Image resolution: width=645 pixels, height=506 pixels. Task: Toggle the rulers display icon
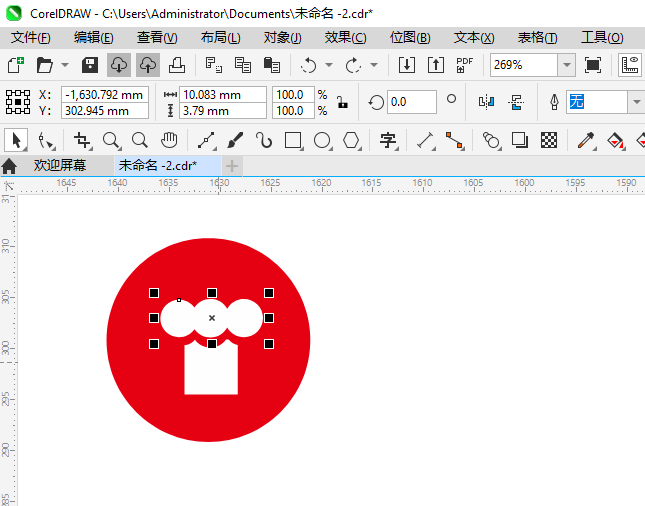pyautogui.click(x=630, y=65)
